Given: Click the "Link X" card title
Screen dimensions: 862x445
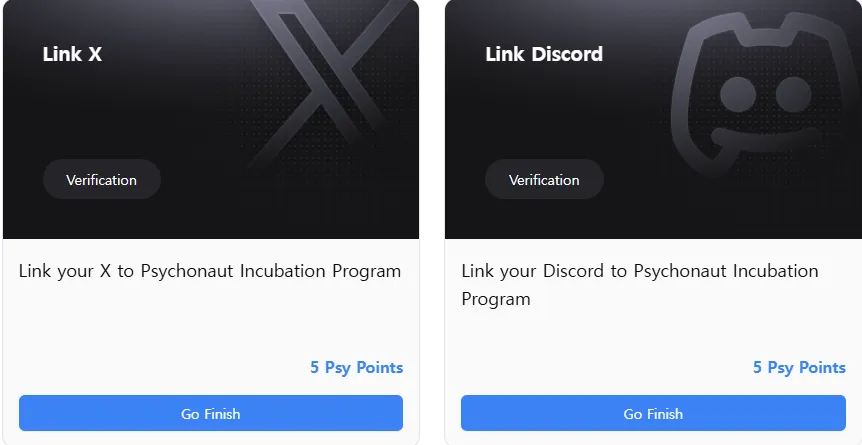Looking at the screenshot, I should [72, 54].
